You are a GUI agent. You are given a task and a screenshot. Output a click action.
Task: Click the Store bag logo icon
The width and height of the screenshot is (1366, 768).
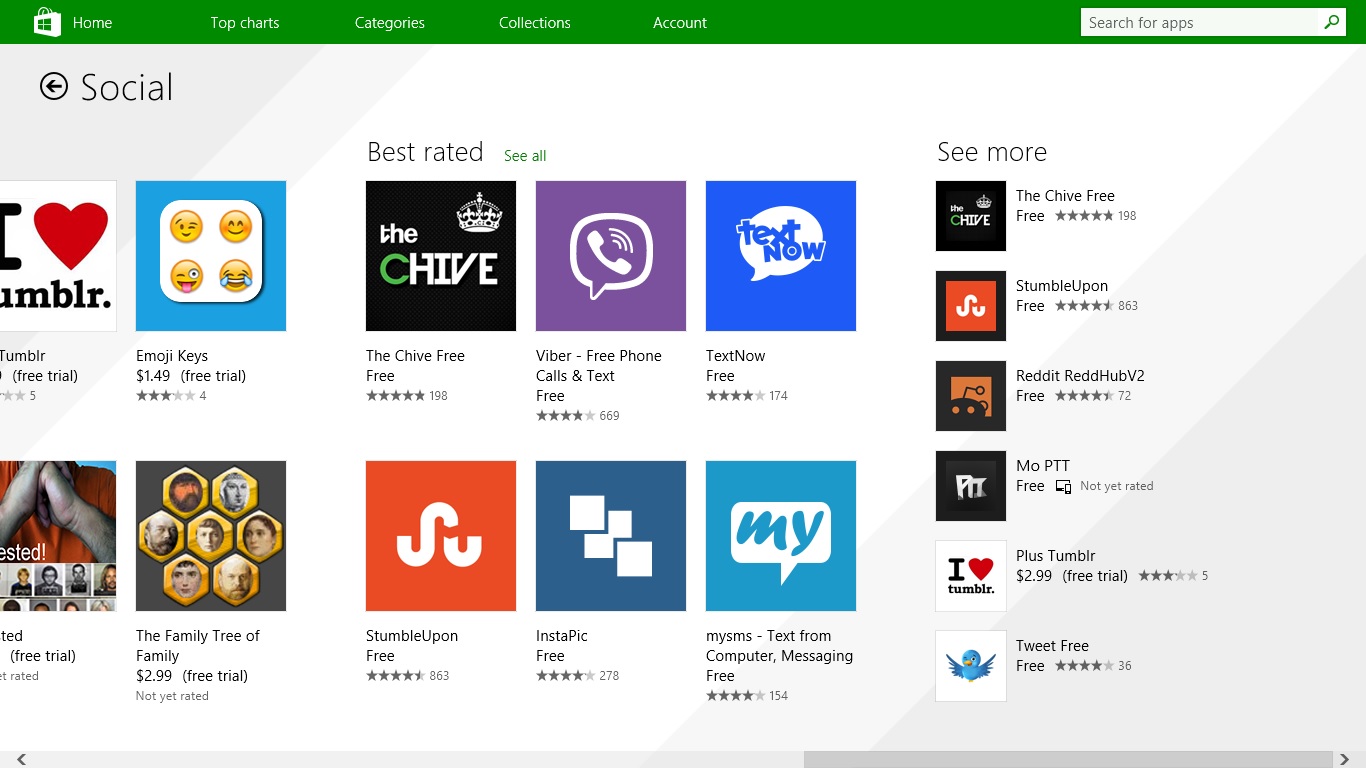click(47, 22)
